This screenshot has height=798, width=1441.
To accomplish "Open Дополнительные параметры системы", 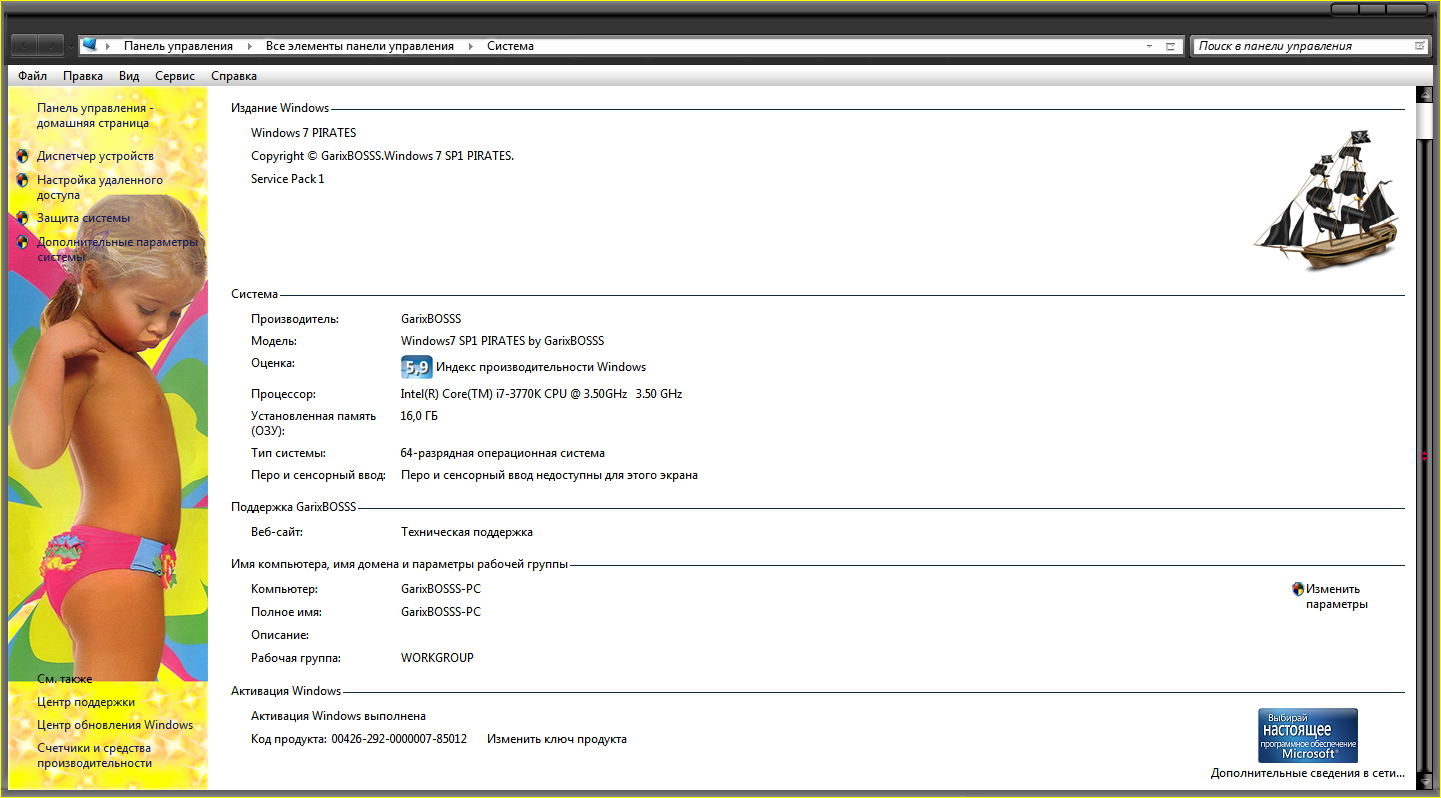I will click(117, 249).
